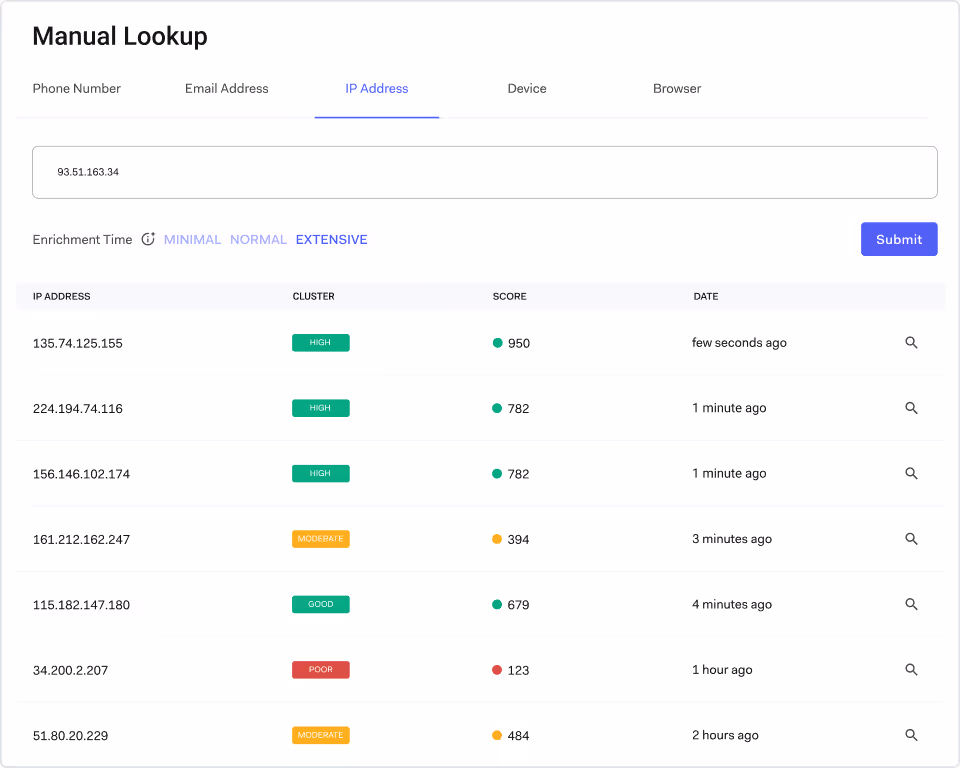This screenshot has width=960, height=768.
Task: Select NORMAL enrichment time
Action: click(258, 239)
